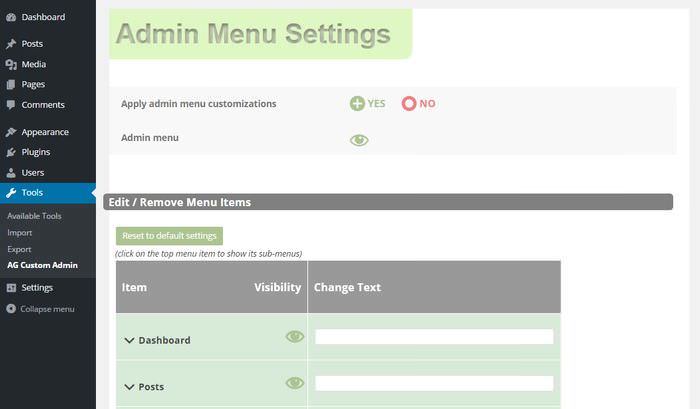700x409 pixels.
Task: Expand Posts sub-menus with chevron
Action: pos(129,387)
